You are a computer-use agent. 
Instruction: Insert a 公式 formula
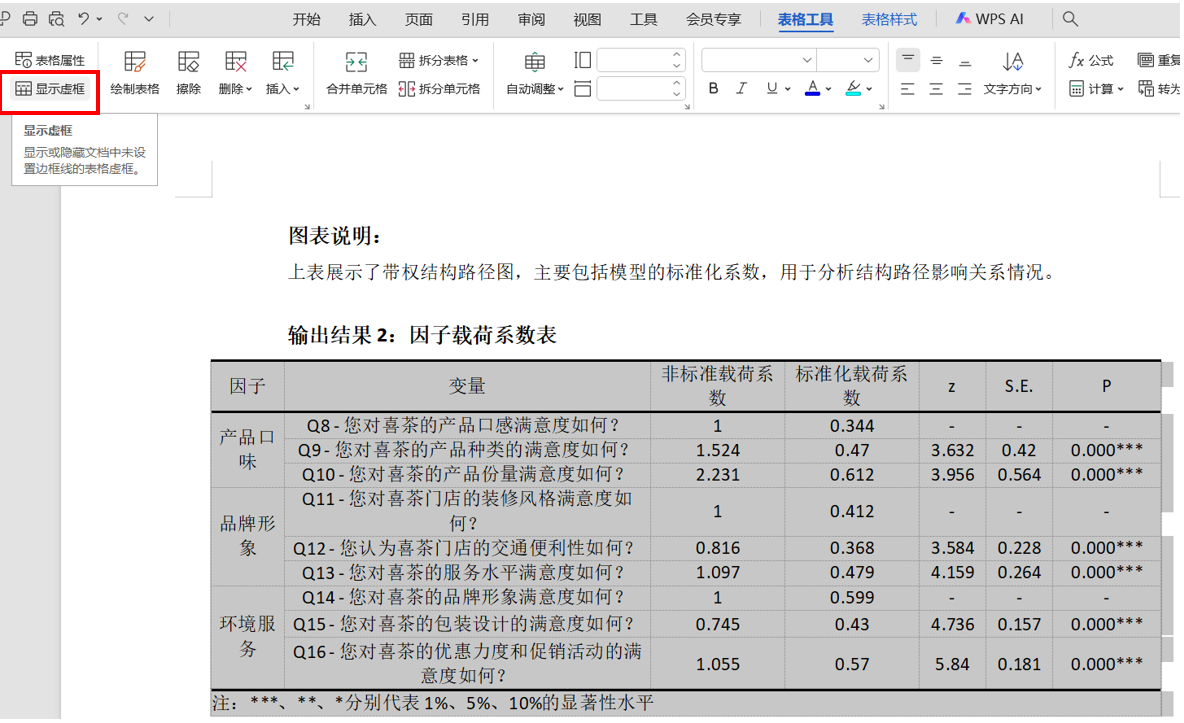coord(1091,60)
